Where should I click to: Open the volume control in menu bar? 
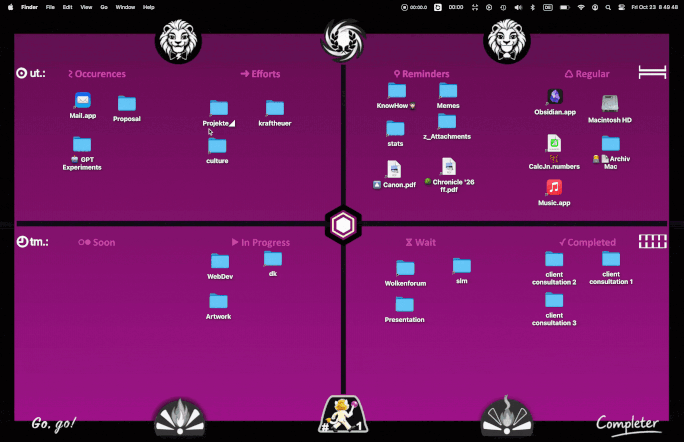[x=518, y=7]
